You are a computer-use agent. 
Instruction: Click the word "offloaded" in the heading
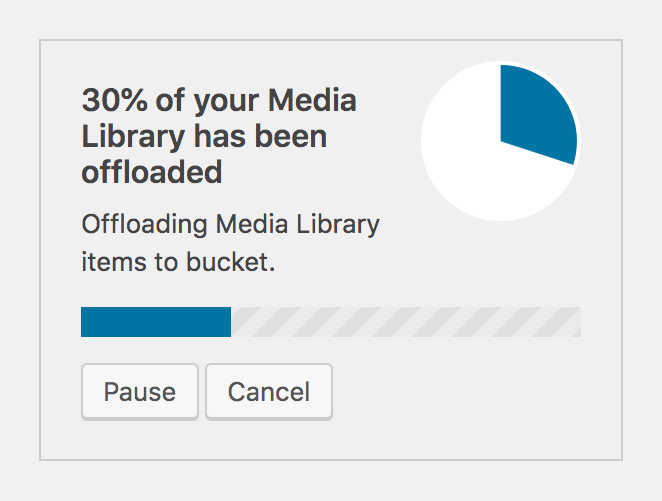(151, 171)
